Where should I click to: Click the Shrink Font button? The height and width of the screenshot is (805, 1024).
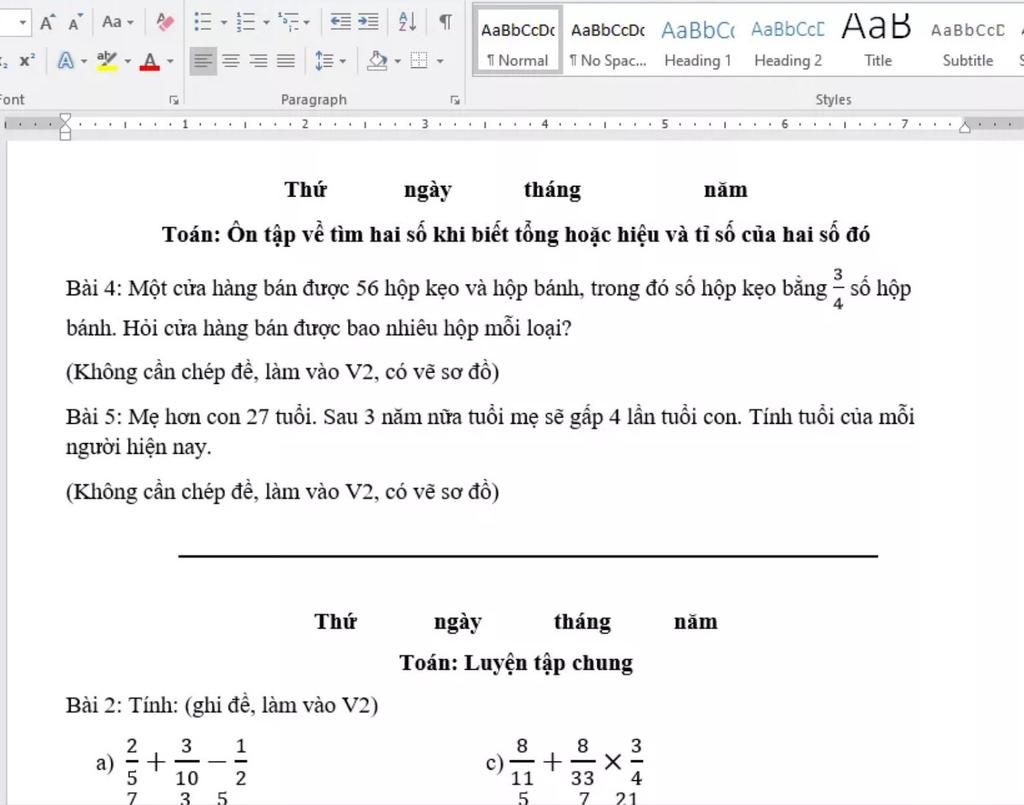pyautogui.click(x=74, y=23)
